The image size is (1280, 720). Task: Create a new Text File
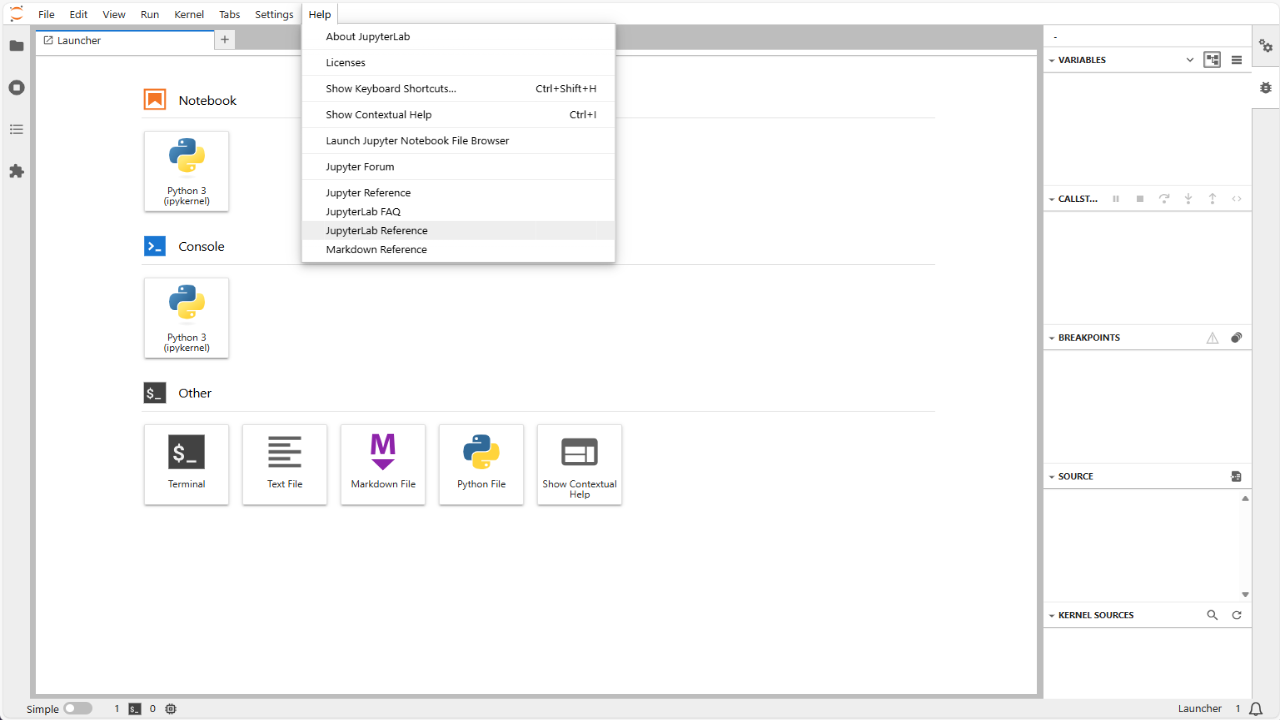pyautogui.click(x=285, y=464)
